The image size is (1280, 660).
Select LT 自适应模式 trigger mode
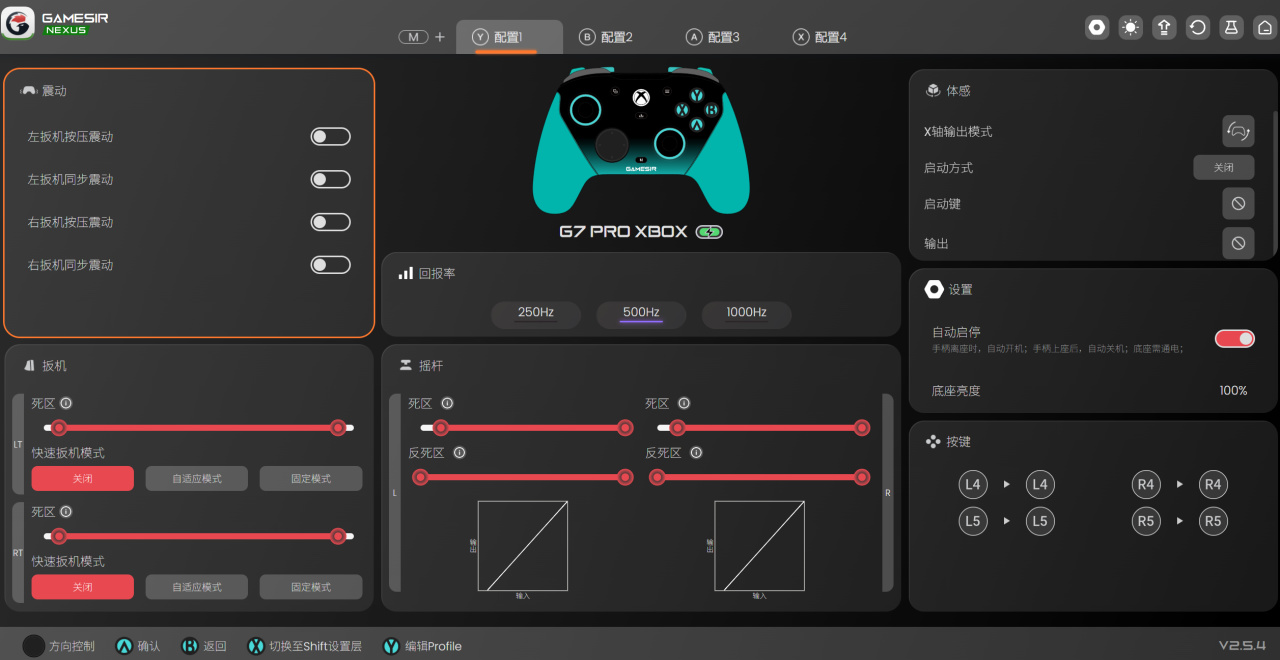coord(196,479)
